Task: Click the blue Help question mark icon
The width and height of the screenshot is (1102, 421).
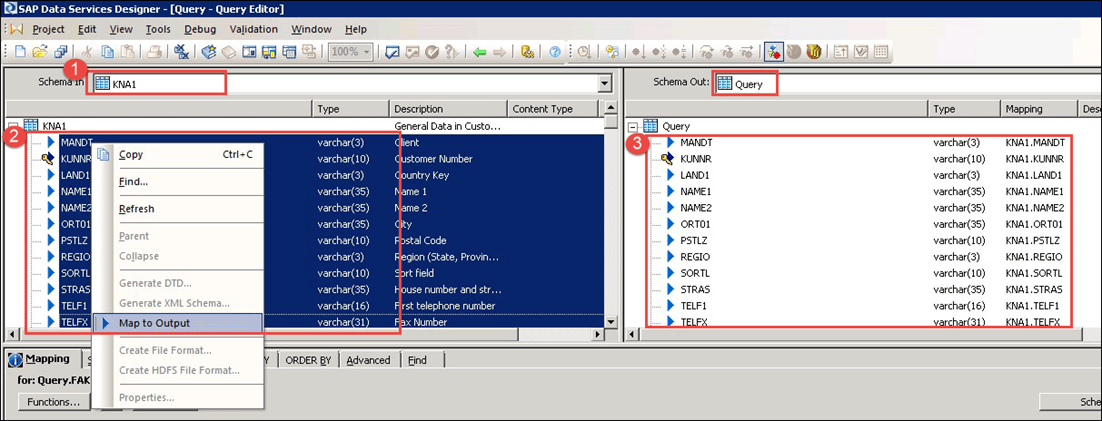Action: [555, 51]
